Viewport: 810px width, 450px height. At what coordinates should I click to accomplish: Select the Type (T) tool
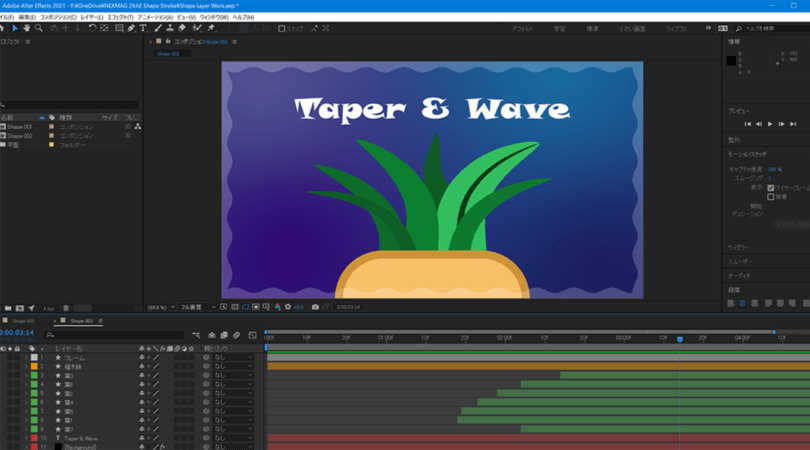pyautogui.click(x=144, y=28)
